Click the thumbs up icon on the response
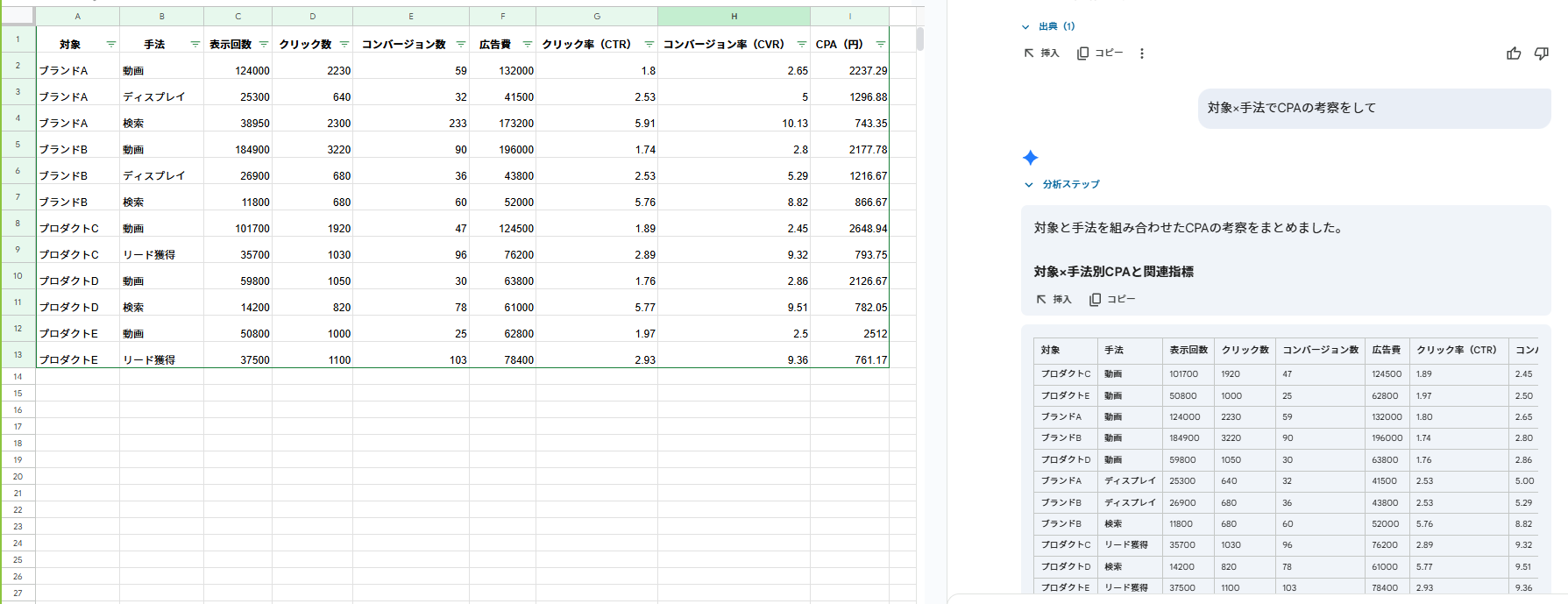The width and height of the screenshot is (1568, 604). 1514,53
